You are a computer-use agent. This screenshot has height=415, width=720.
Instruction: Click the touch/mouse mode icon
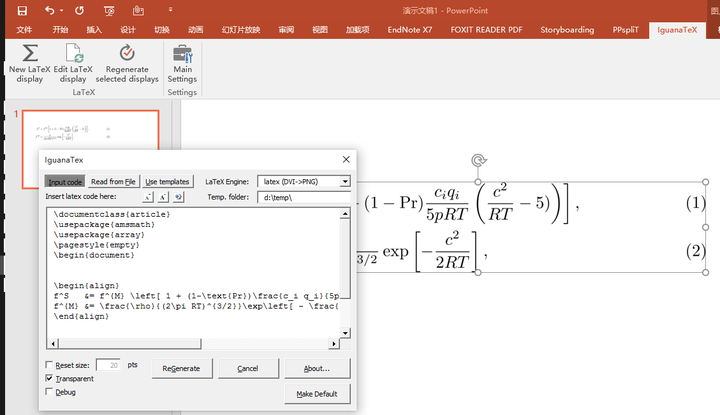pyautogui.click(x=138, y=11)
